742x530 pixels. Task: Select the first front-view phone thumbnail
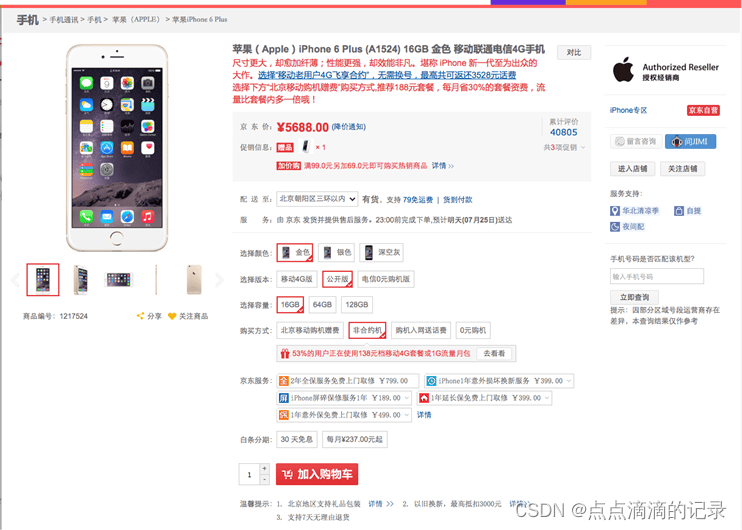tap(43, 280)
